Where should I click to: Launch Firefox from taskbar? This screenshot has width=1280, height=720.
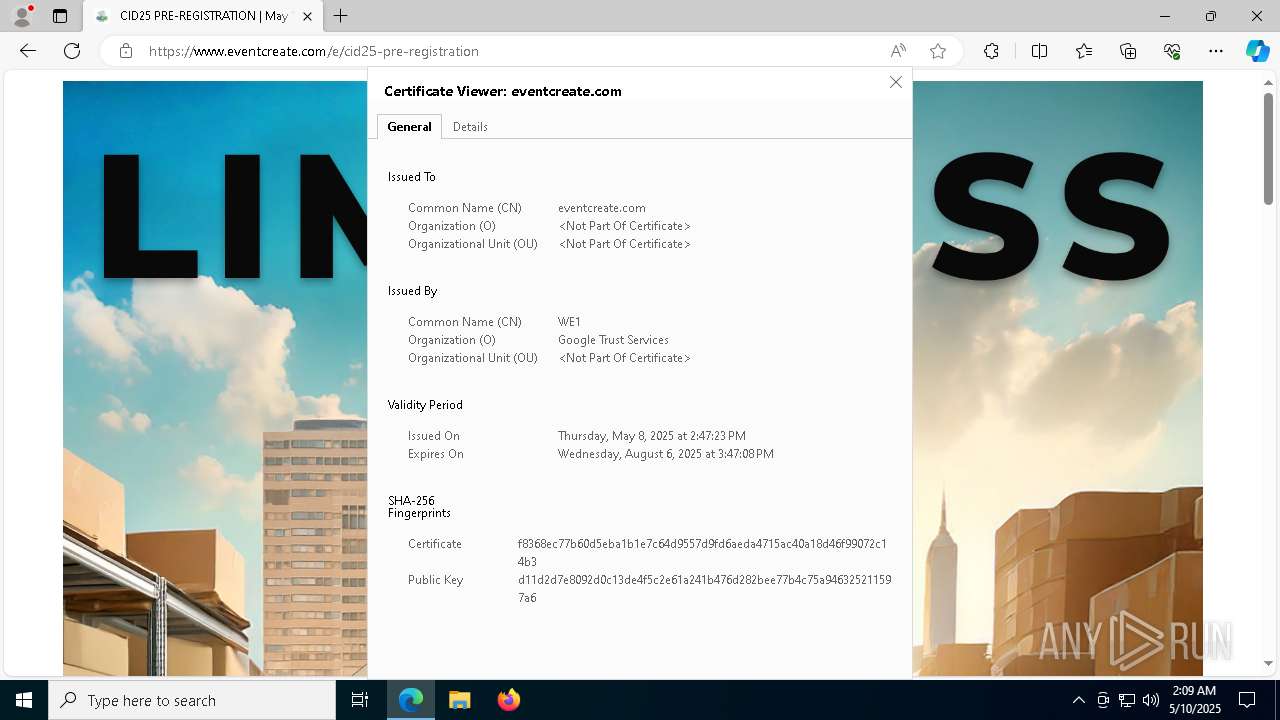coord(508,700)
